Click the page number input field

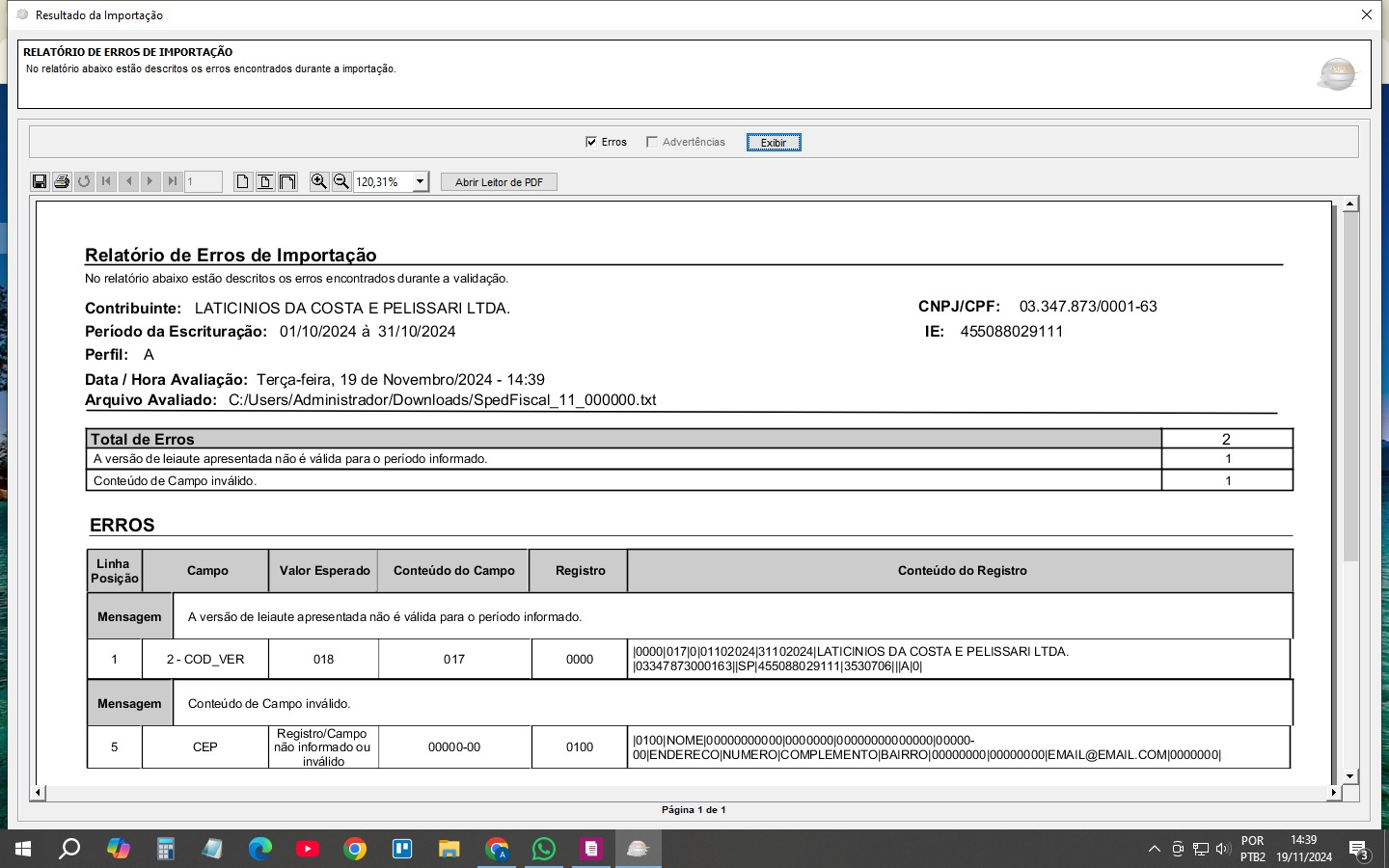click(203, 181)
